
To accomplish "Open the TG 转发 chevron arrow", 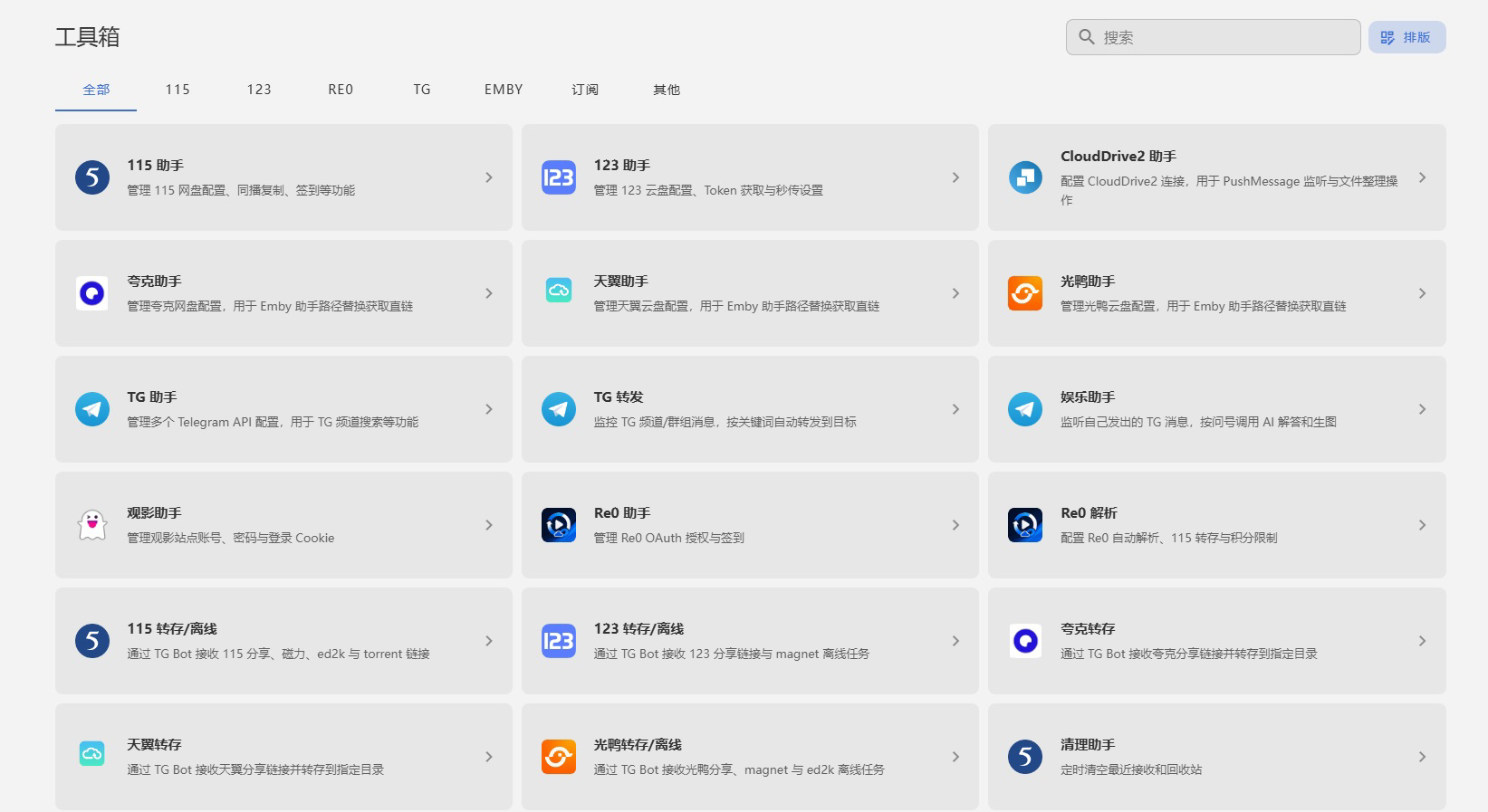I will pyautogui.click(x=955, y=409).
